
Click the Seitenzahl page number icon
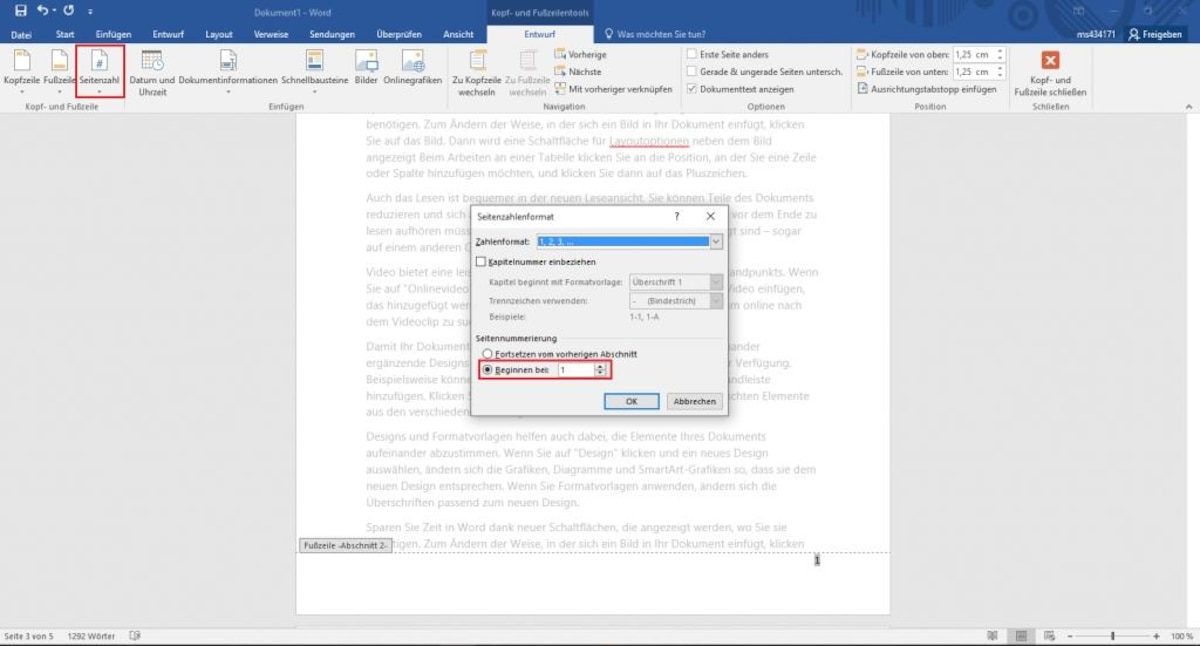(99, 60)
